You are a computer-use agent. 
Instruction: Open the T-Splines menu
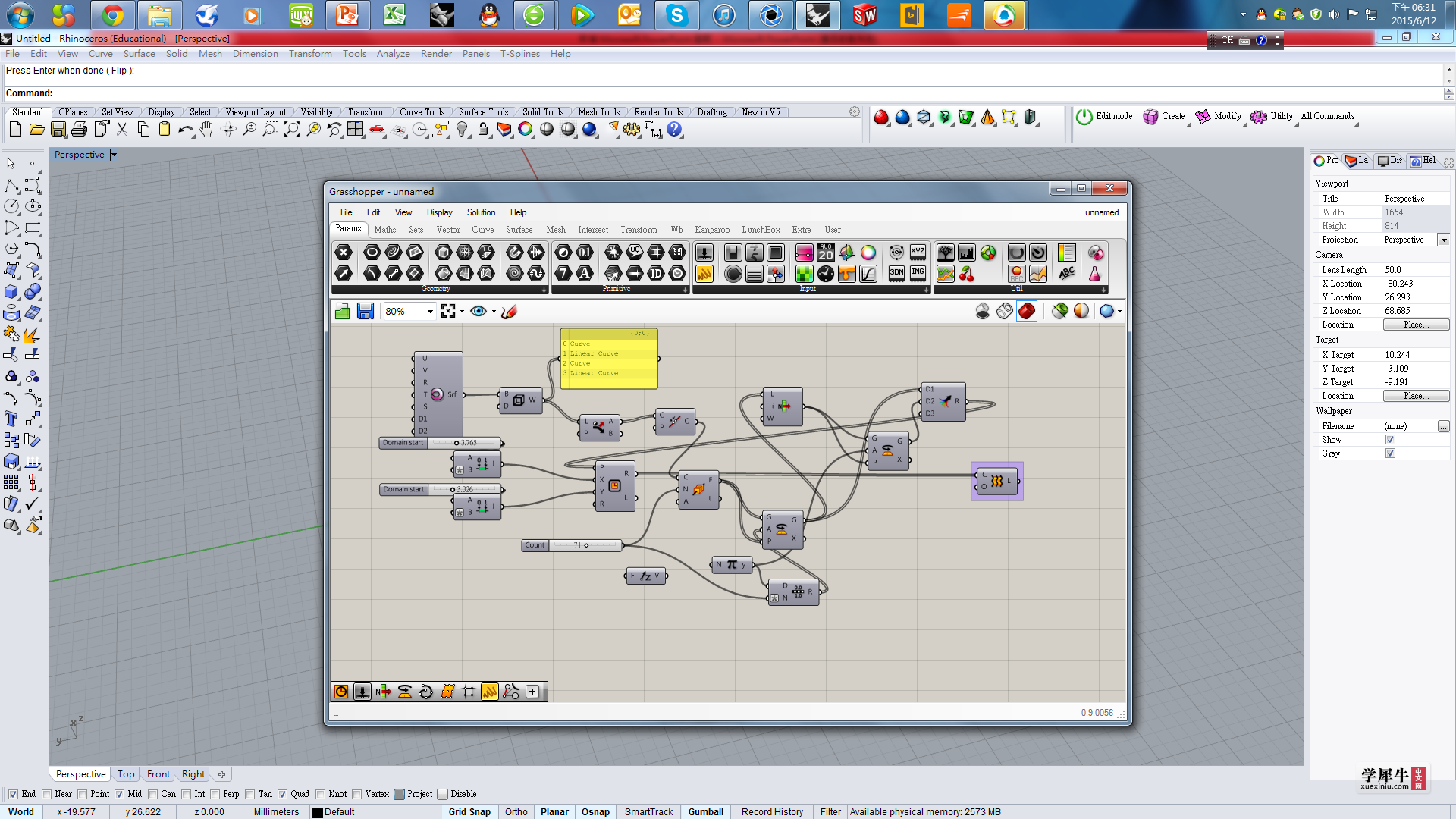tap(519, 54)
